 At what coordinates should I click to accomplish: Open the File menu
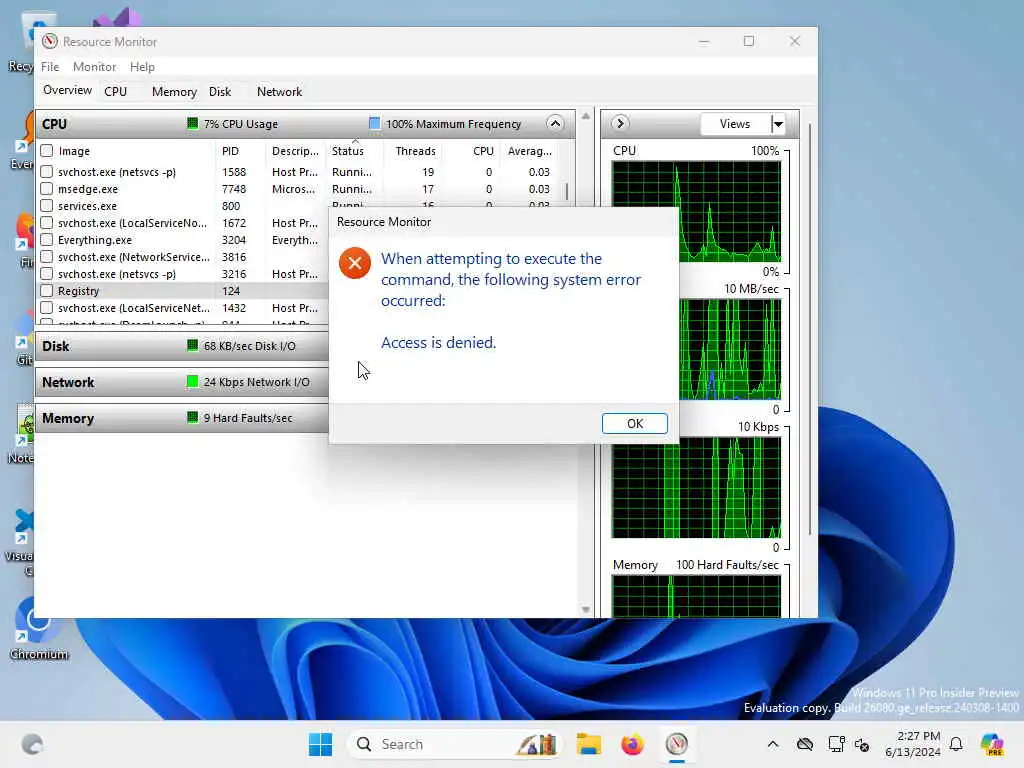(x=50, y=67)
